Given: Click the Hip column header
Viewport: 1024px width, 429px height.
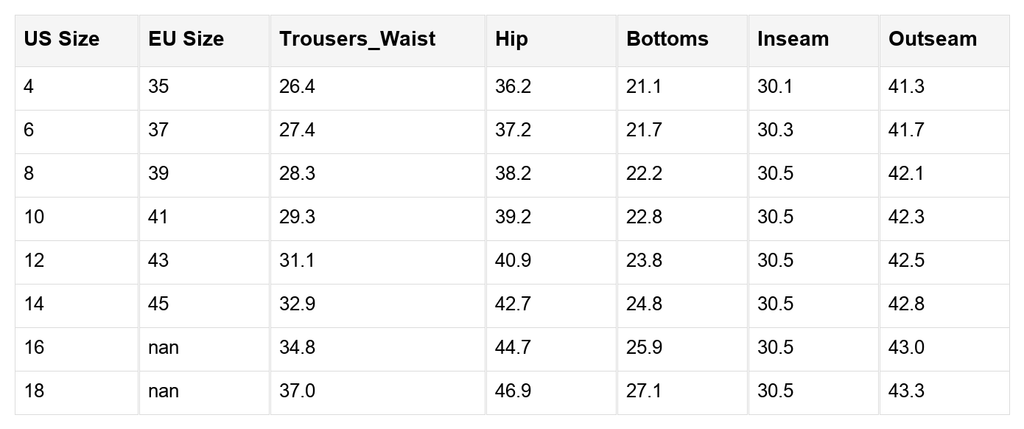Looking at the screenshot, I should point(512,40).
